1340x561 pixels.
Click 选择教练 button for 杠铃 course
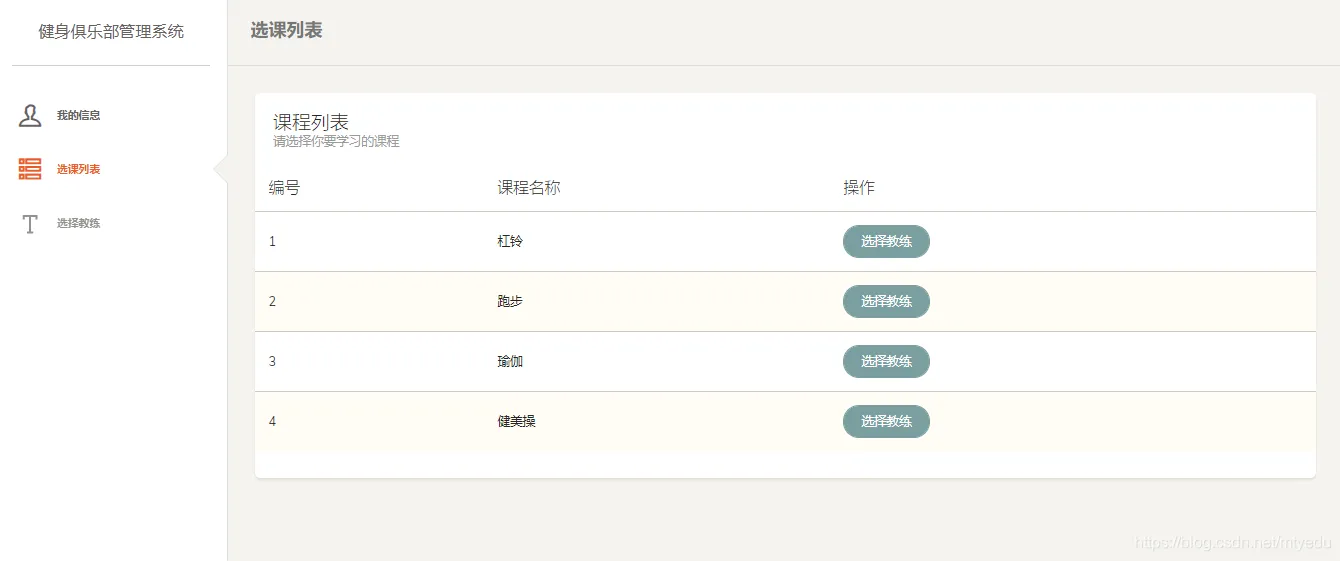click(886, 241)
